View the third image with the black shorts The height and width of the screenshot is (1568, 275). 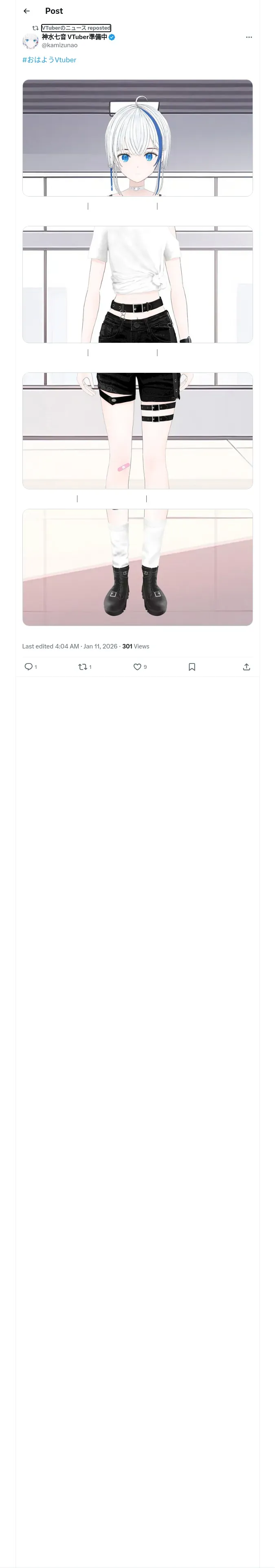pos(137,430)
